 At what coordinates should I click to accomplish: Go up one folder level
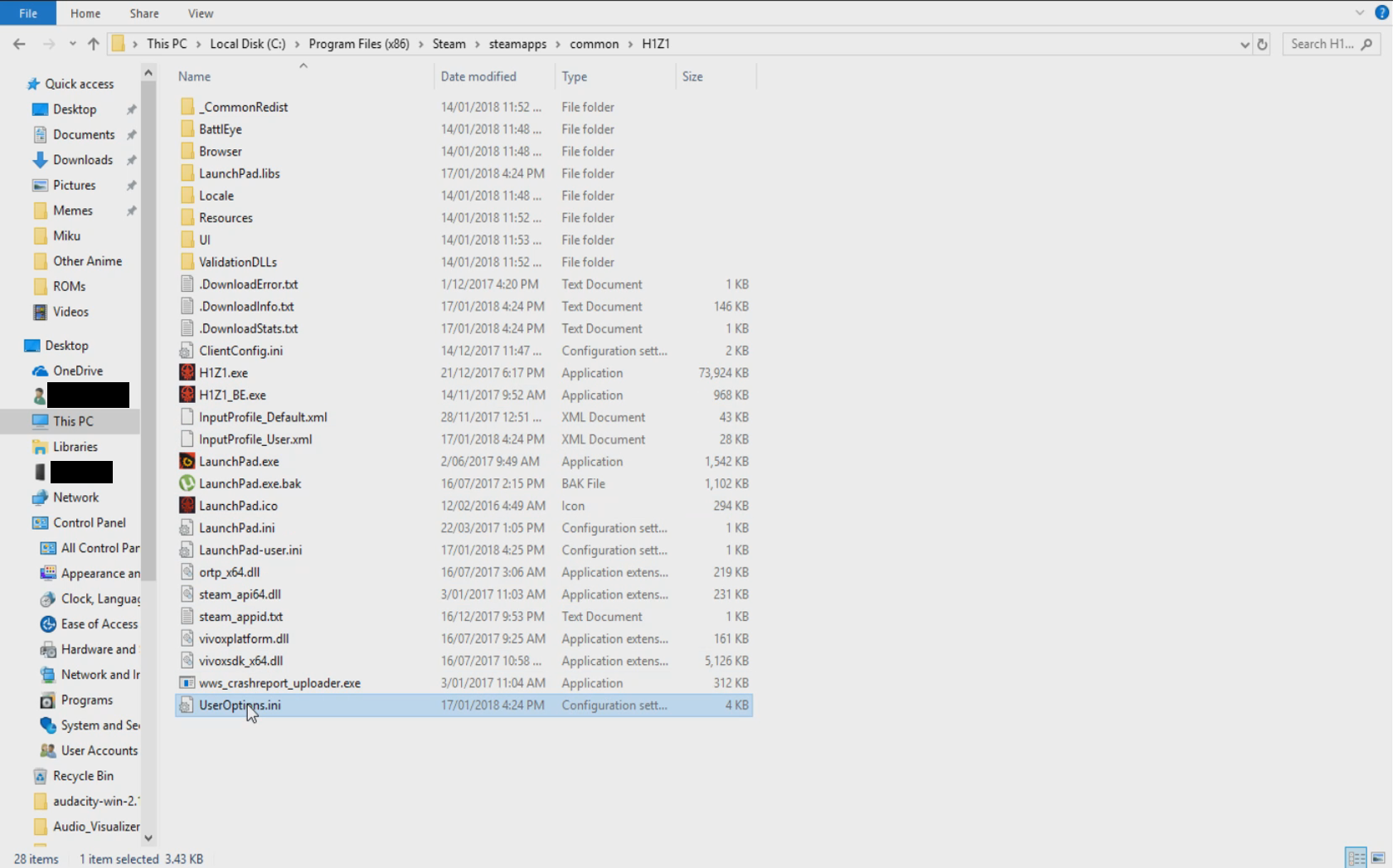pos(93,44)
